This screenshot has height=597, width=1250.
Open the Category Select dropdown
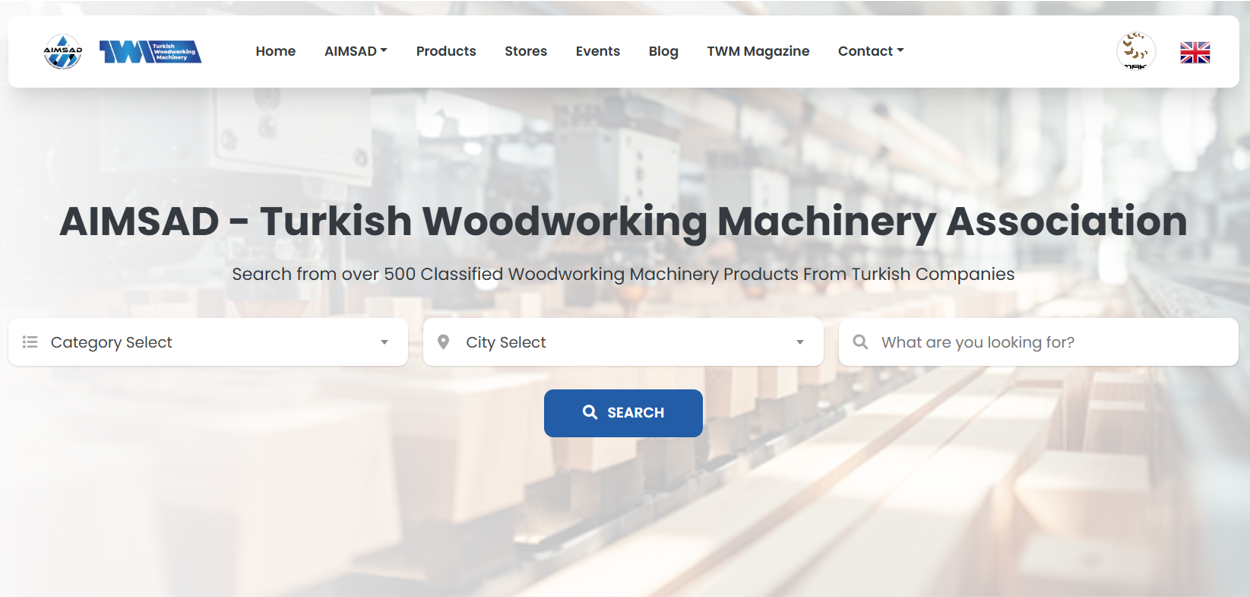[208, 342]
